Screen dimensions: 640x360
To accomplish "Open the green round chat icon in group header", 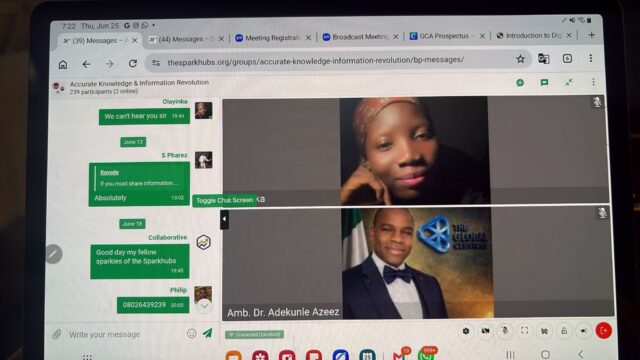I will point(520,83).
